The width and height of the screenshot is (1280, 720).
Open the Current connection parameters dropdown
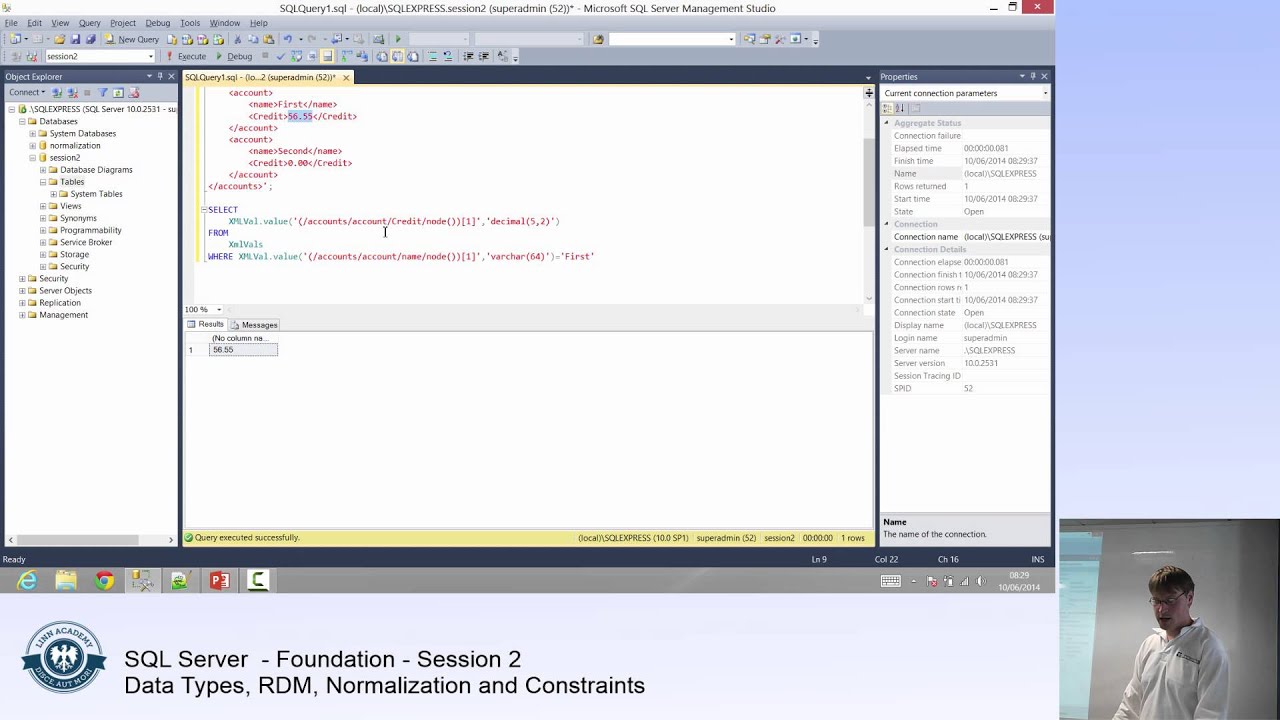tap(1045, 93)
